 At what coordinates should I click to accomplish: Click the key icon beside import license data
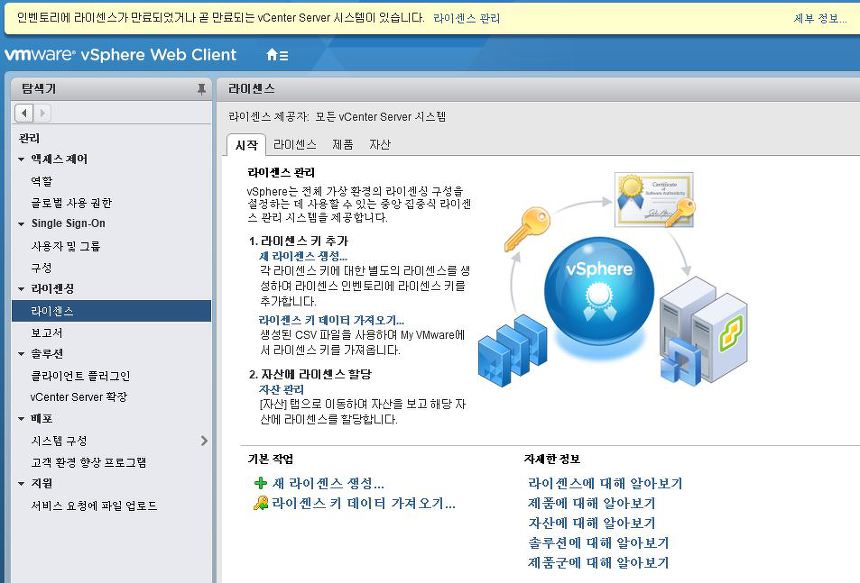[261, 502]
